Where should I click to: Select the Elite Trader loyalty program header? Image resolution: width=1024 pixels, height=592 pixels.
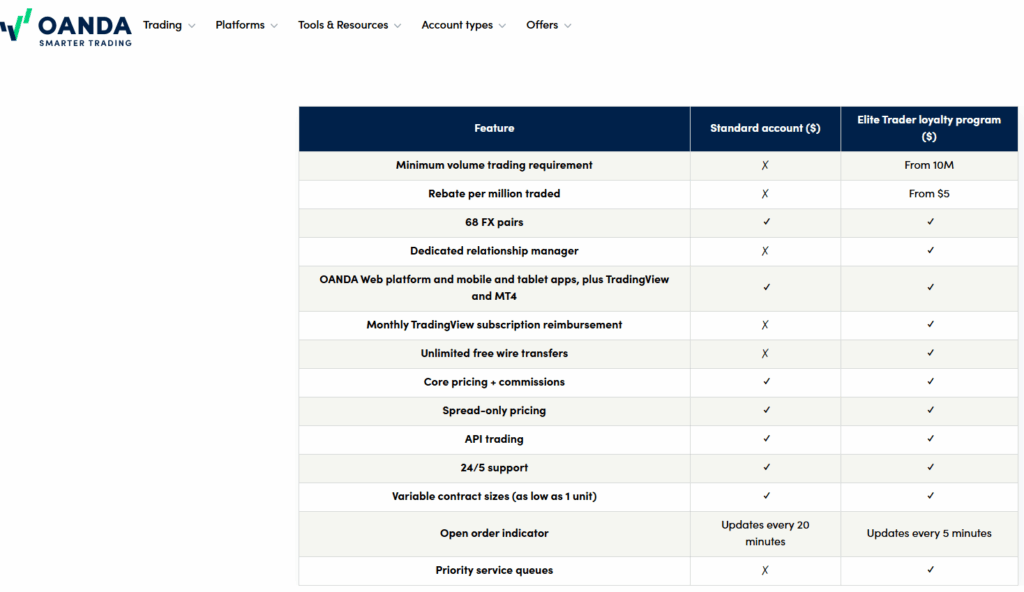929,129
